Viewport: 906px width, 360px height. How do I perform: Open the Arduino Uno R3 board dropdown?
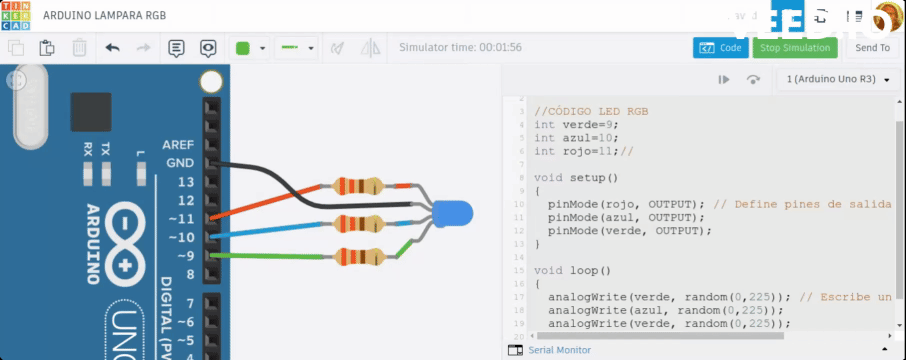(838, 79)
